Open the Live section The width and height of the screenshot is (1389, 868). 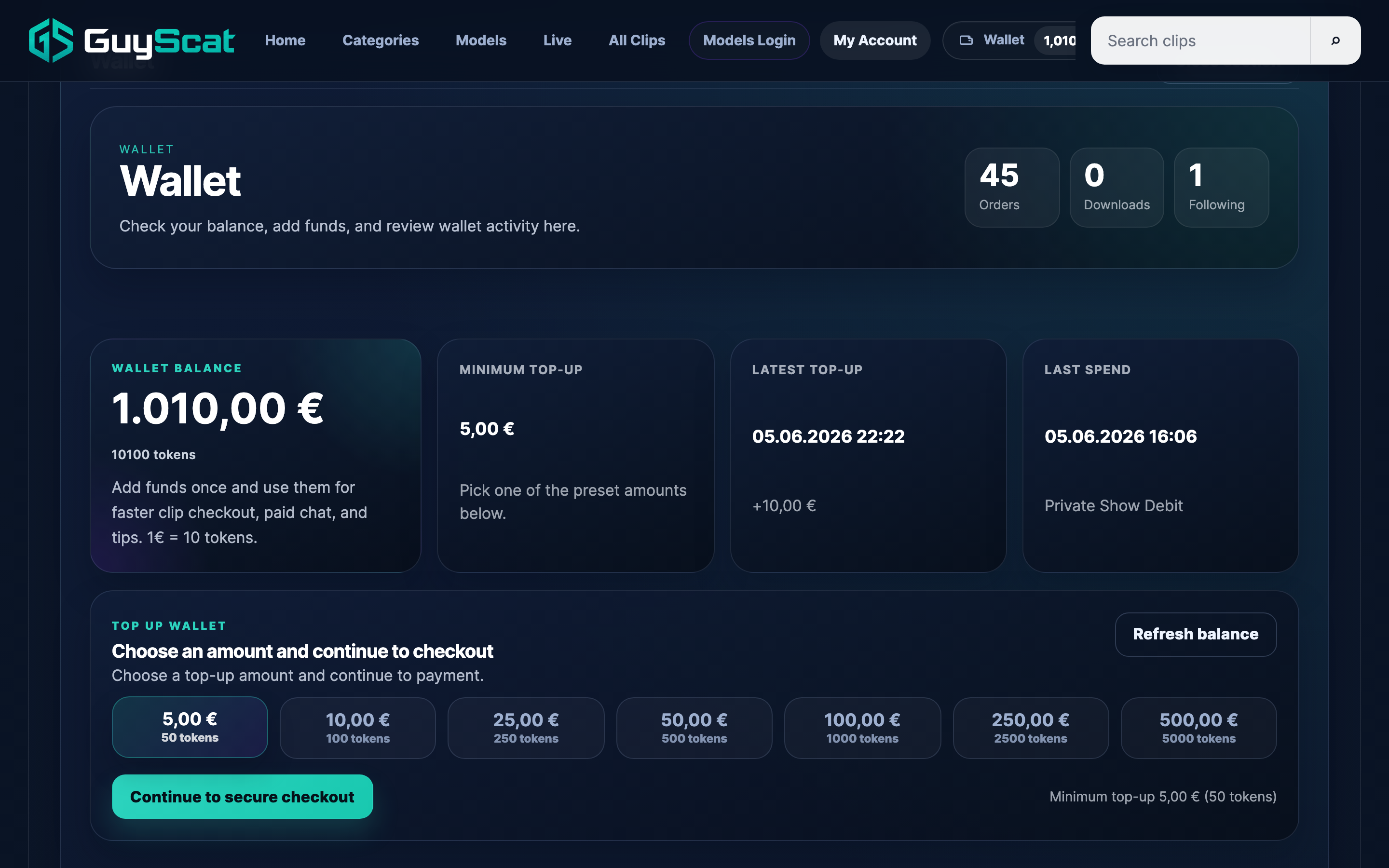tap(558, 40)
